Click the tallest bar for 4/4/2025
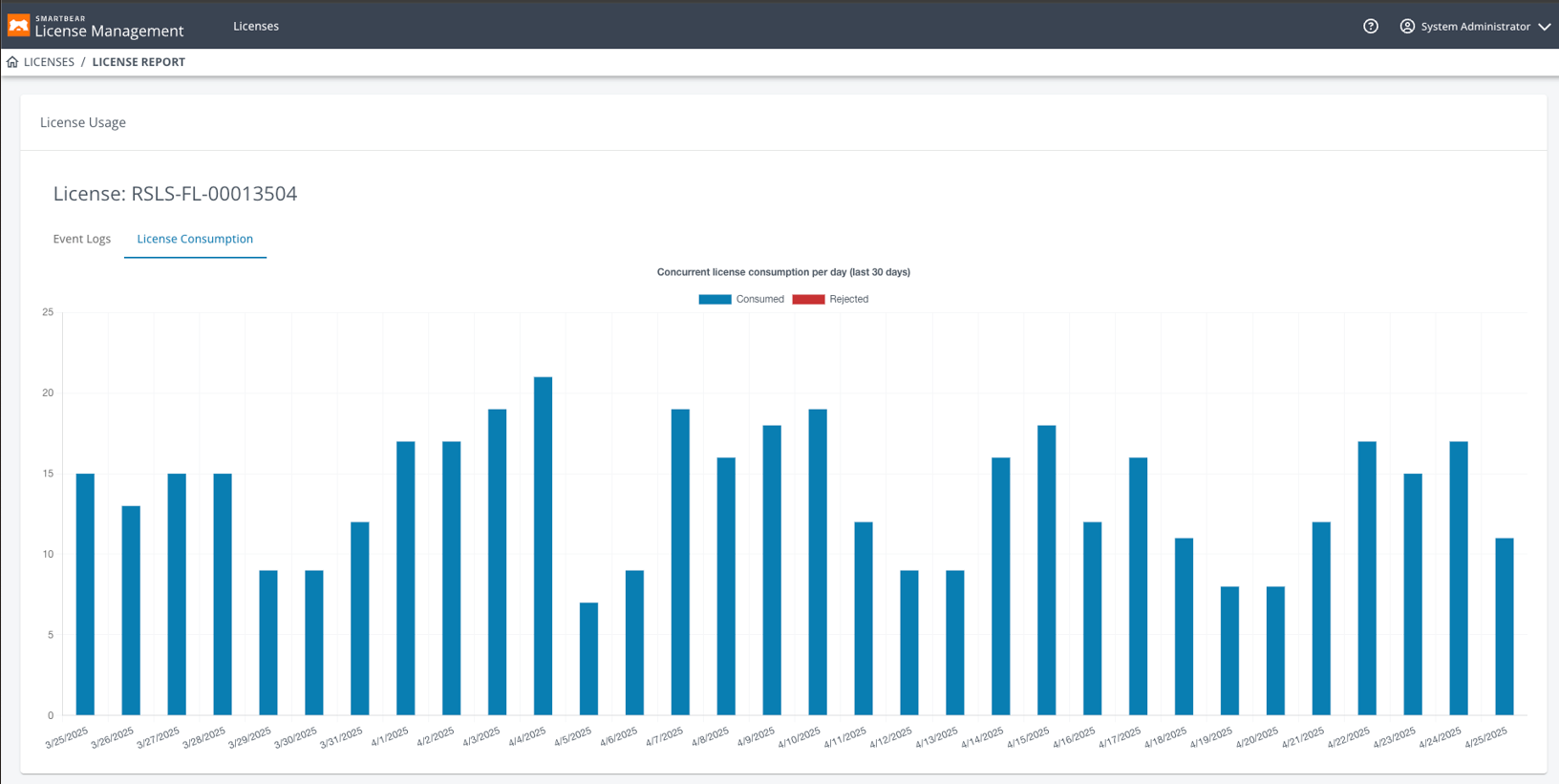Screen dimensions: 1559x784 (x=543, y=544)
